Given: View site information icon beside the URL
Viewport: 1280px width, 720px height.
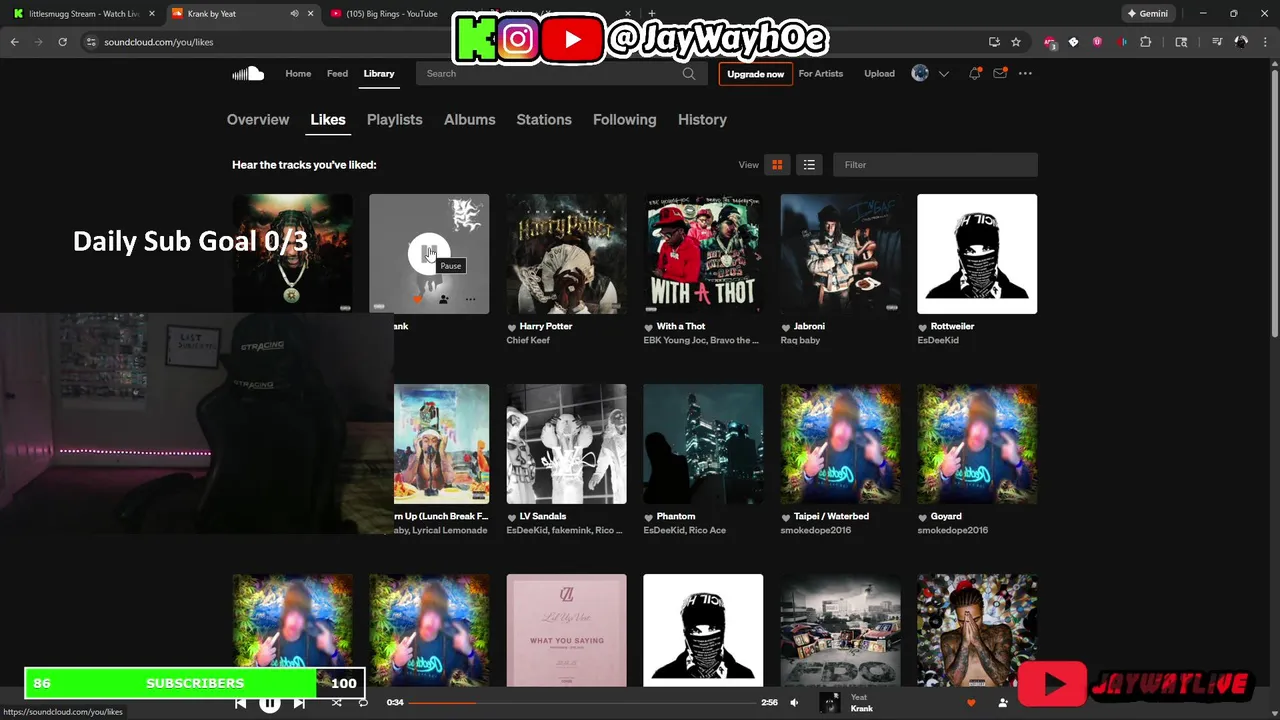Looking at the screenshot, I should point(91,42).
